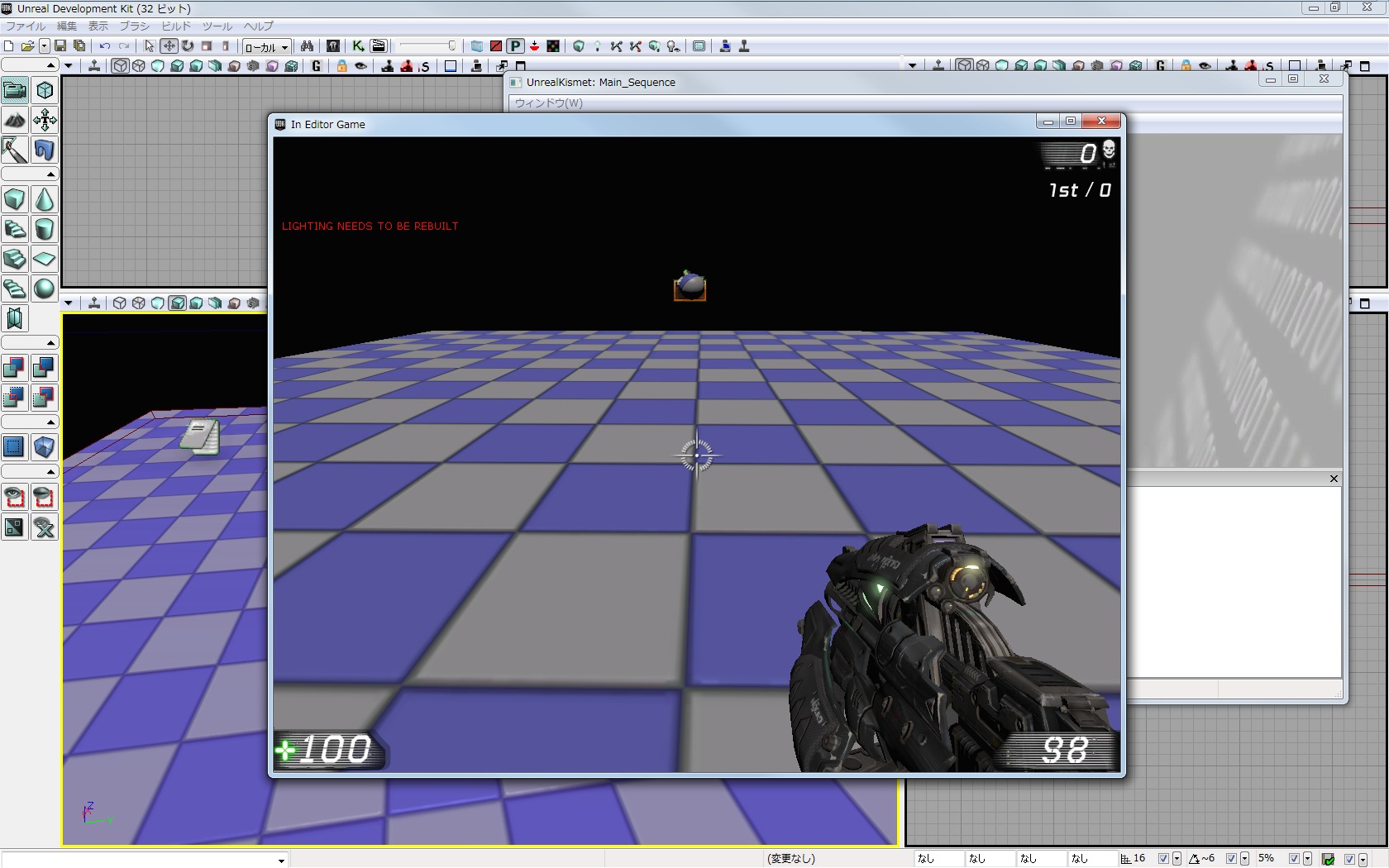1389x868 pixels.
Task: Toggle the rotation grid snap checkbox
Action: [x=1231, y=859]
